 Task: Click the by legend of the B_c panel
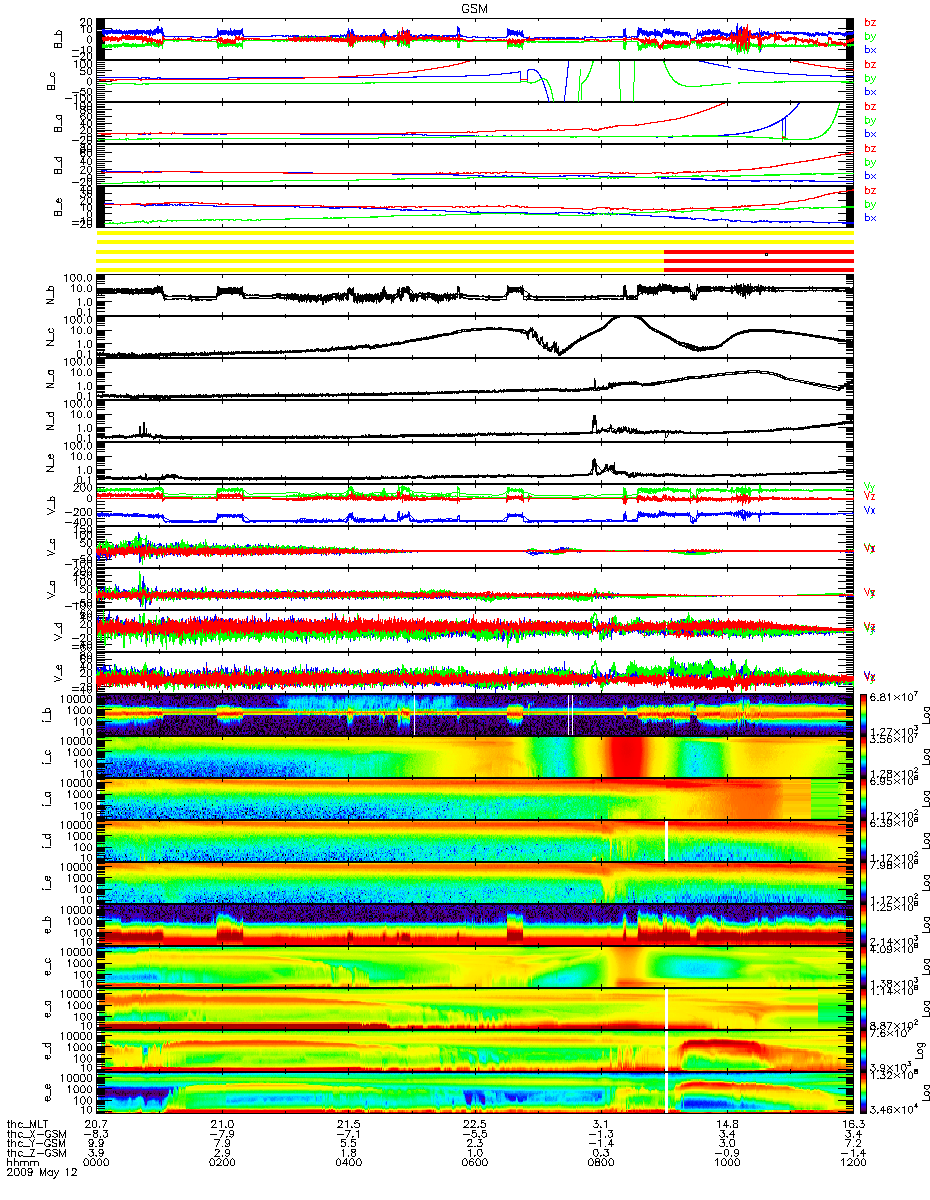[870, 77]
